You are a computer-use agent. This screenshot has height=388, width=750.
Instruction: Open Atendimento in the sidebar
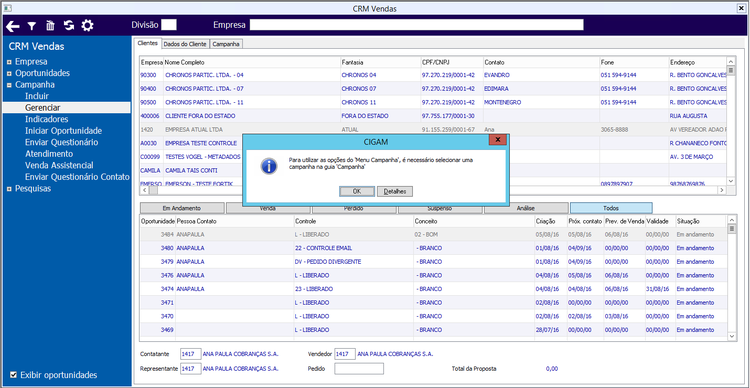[x=49, y=154]
